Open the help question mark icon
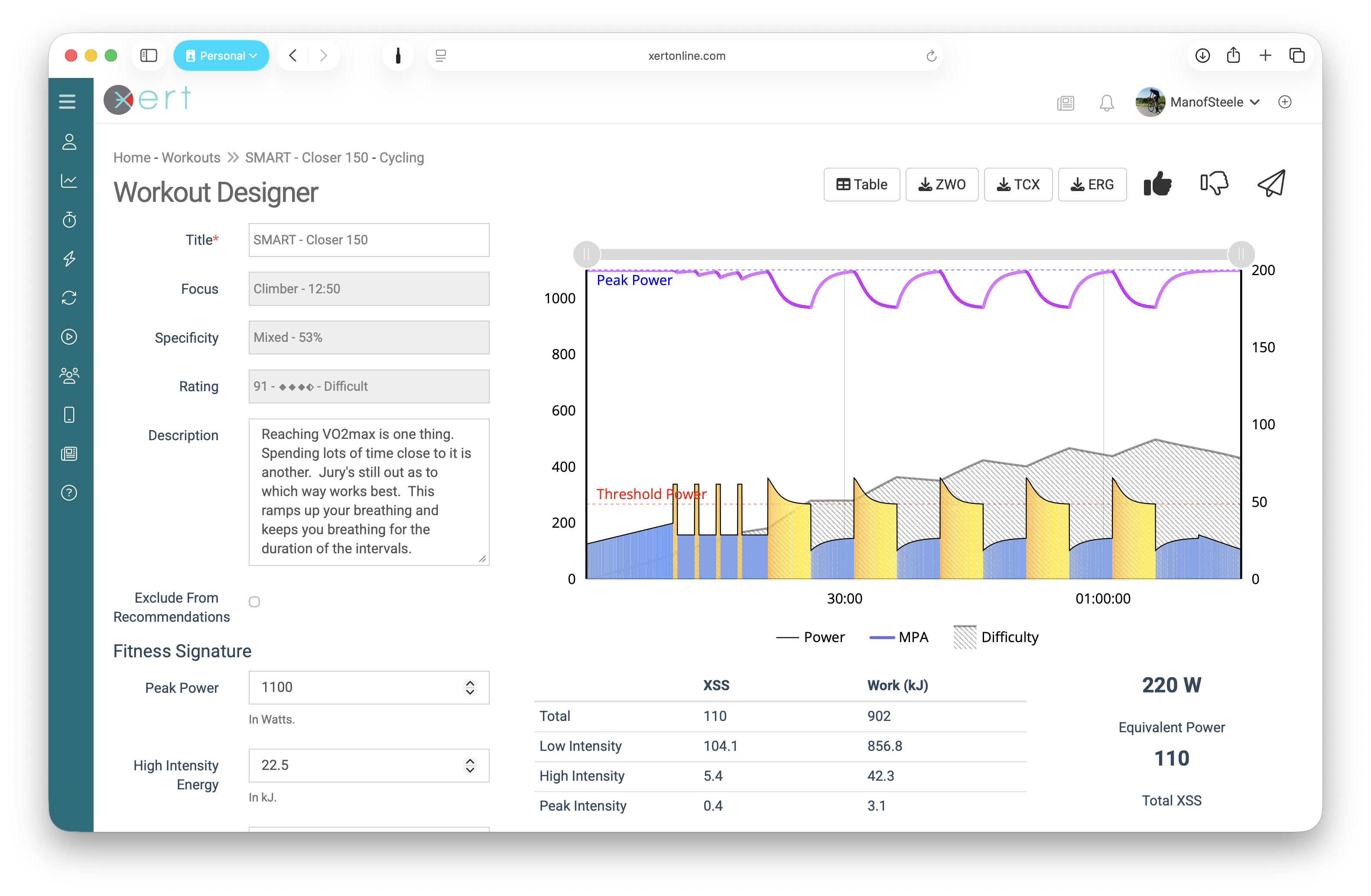Viewport: 1371px width, 896px height. click(69, 493)
